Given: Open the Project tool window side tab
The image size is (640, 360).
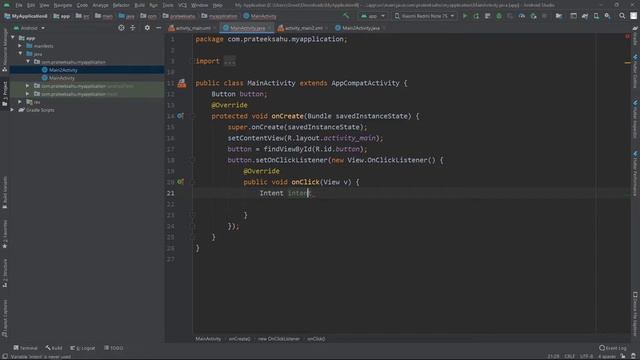Looking at the screenshot, I should (x=4, y=94).
